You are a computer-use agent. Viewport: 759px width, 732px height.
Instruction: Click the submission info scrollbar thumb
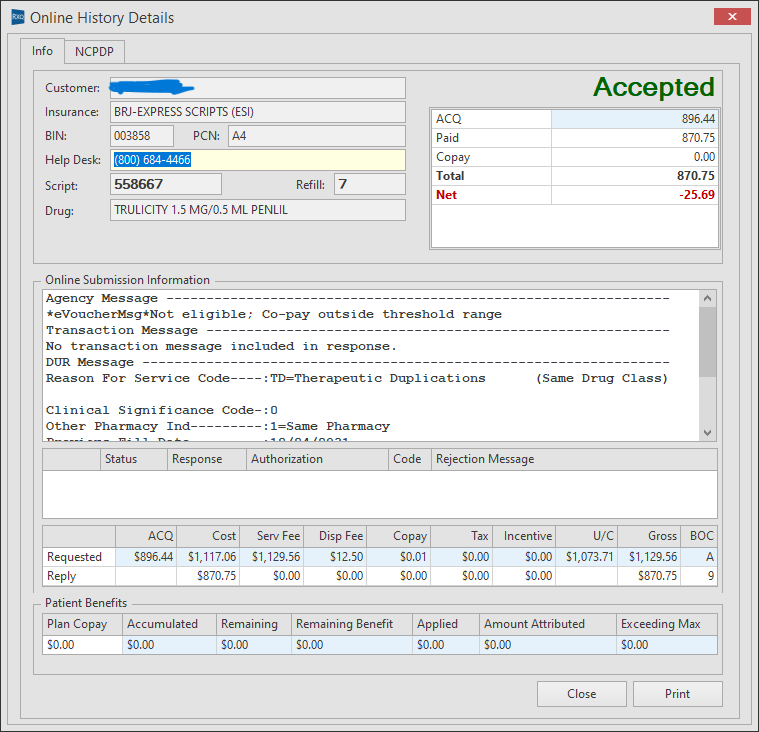tap(707, 342)
